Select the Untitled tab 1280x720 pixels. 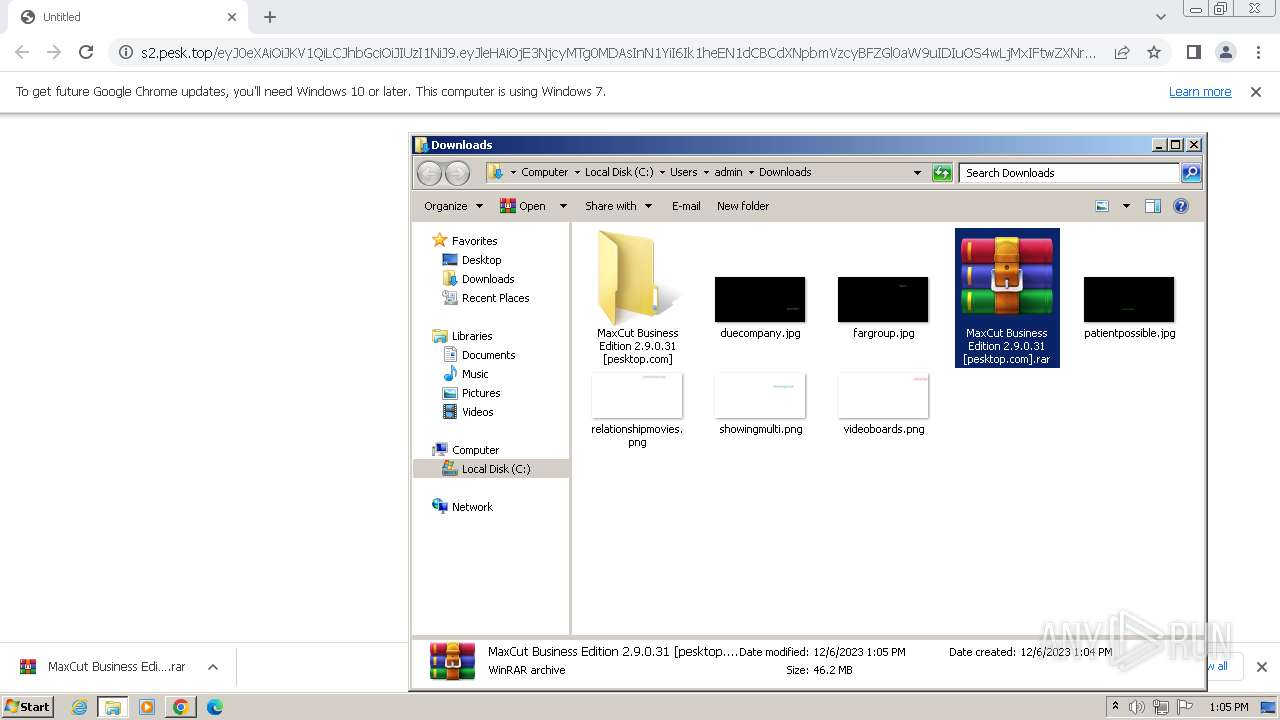[x=130, y=17]
